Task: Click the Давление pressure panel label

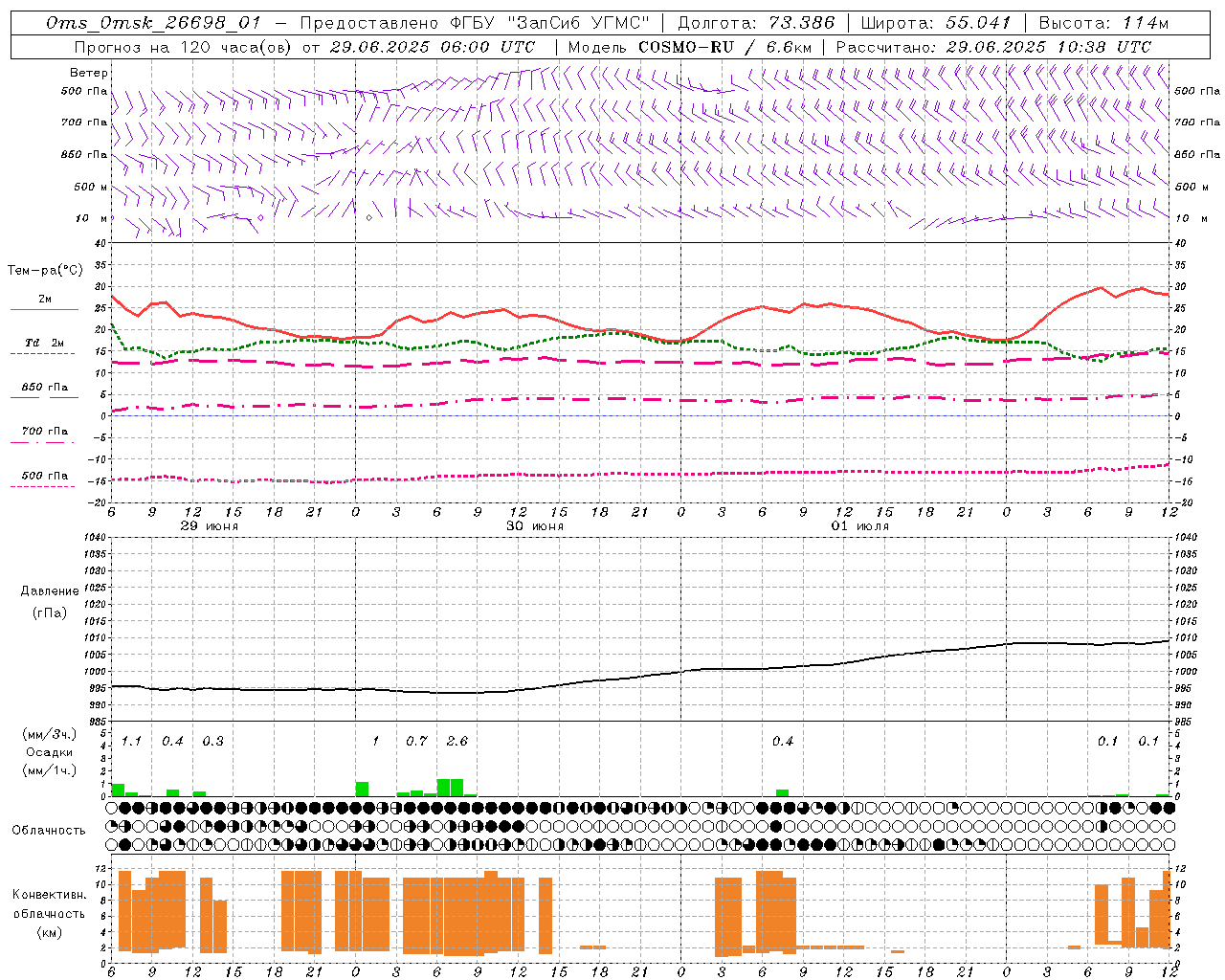Action: (50, 591)
